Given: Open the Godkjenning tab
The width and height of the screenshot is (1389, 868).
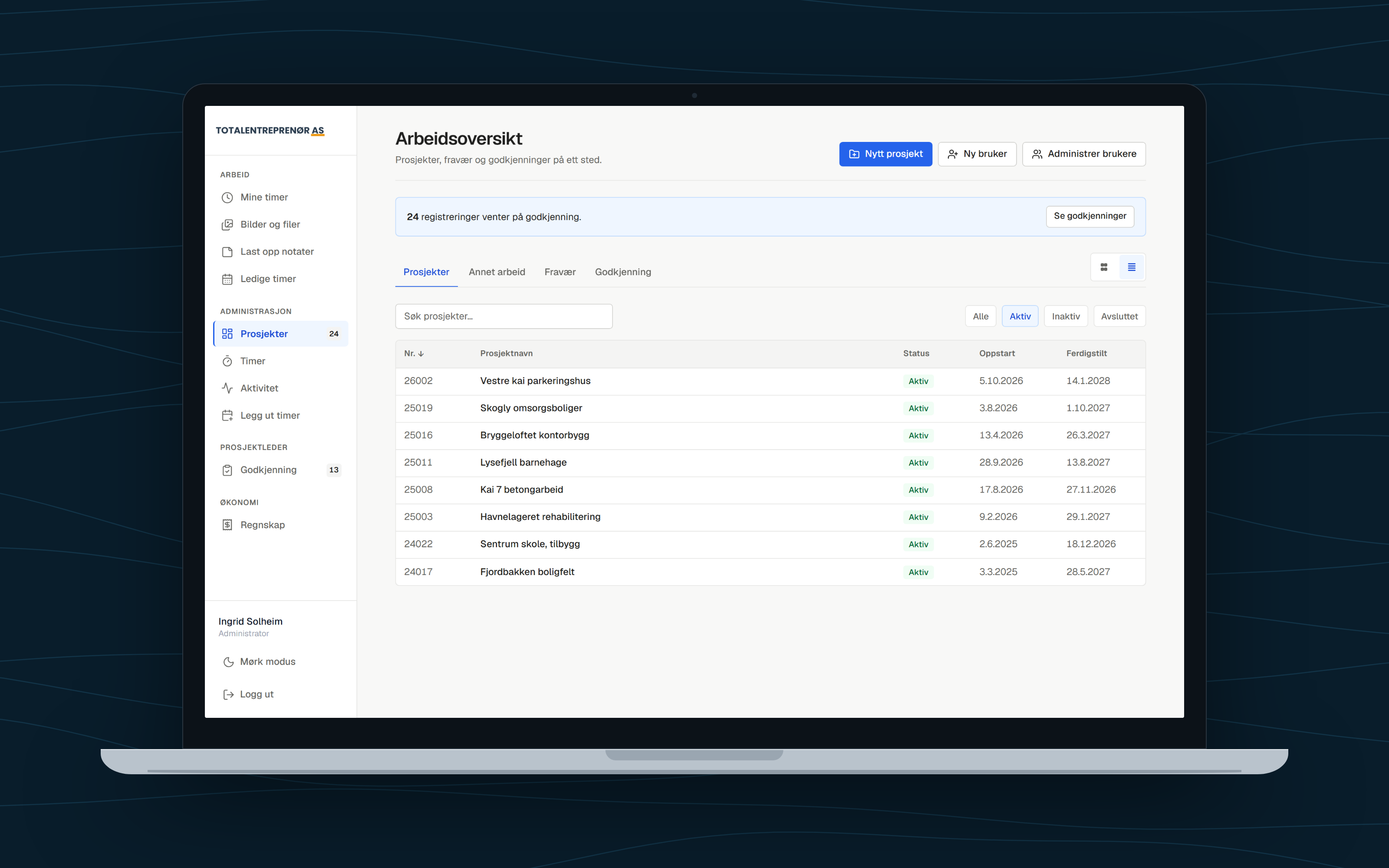Looking at the screenshot, I should [623, 272].
